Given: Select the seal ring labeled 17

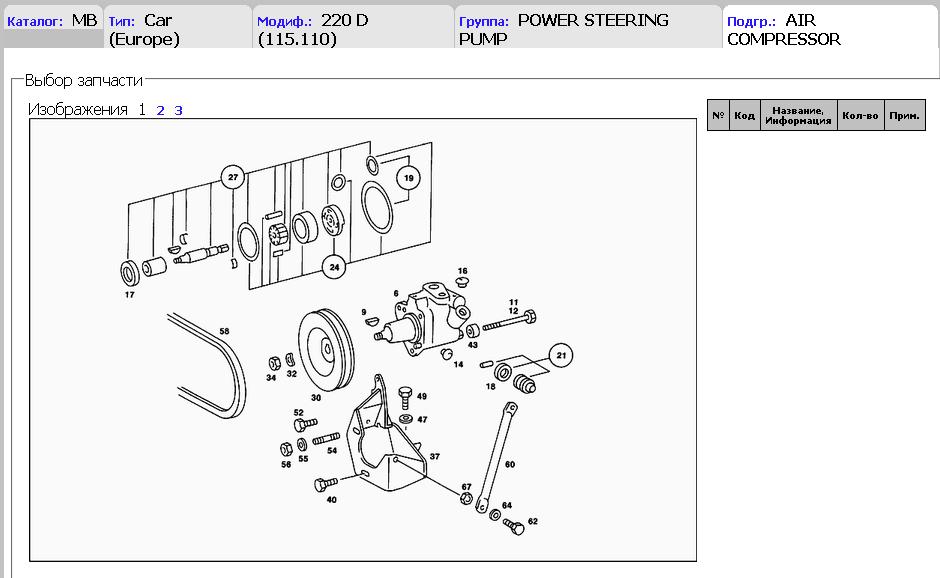Looking at the screenshot, I should 130,273.
